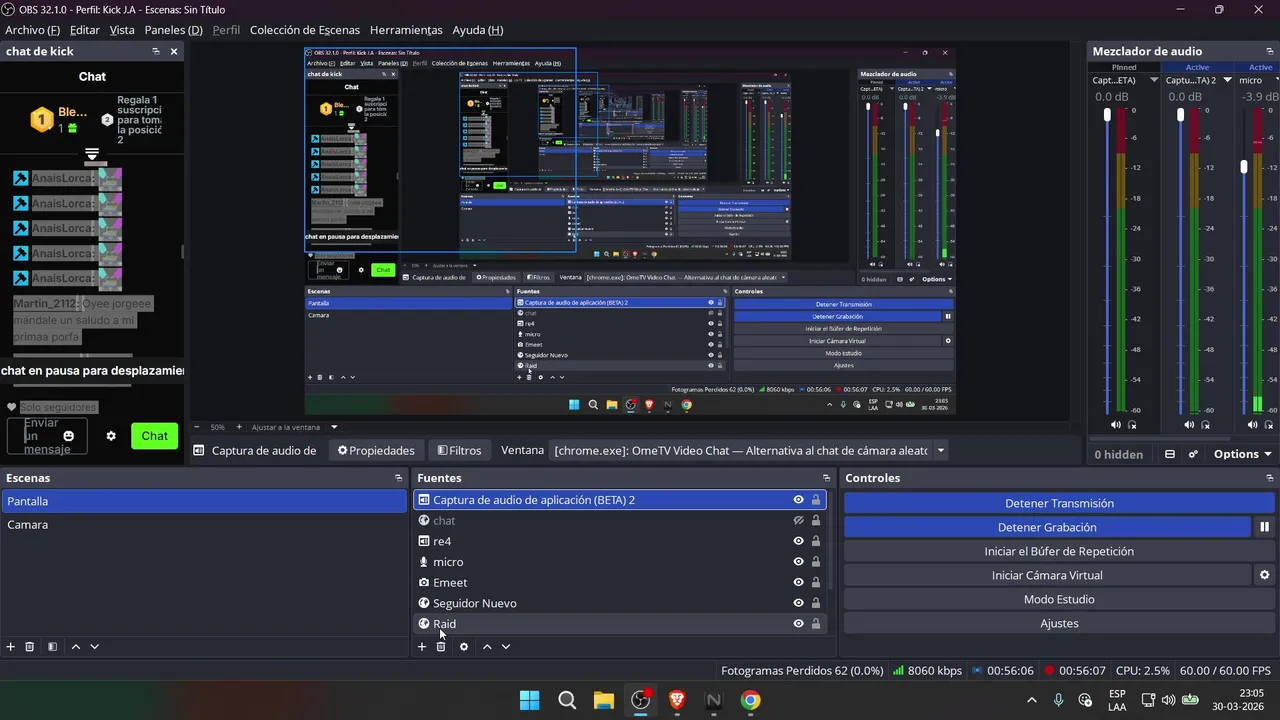The width and height of the screenshot is (1280, 720).
Task: Open source properties gear in Fuentes toolbar
Action: tap(464, 647)
